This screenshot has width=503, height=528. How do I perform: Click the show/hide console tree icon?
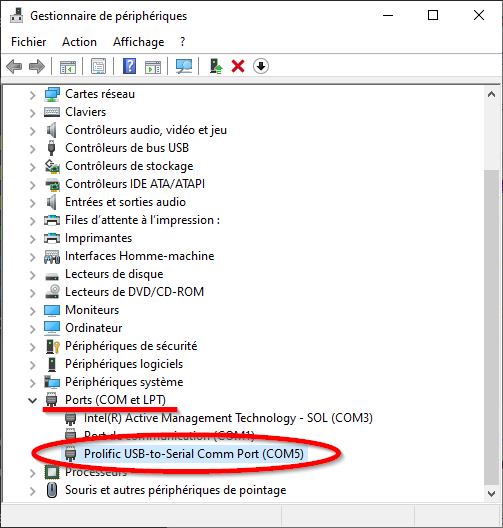68,67
